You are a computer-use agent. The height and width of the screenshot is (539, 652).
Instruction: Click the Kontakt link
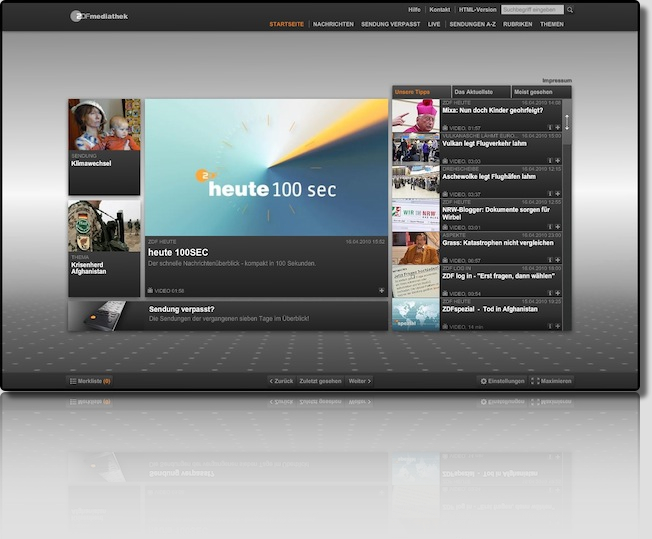pos(440,10)
